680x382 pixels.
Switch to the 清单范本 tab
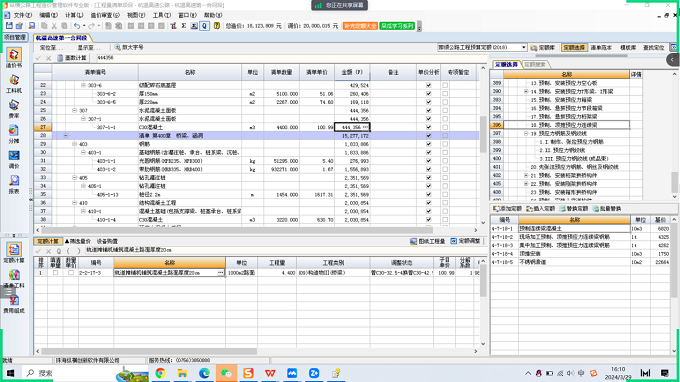pos(601,48)
